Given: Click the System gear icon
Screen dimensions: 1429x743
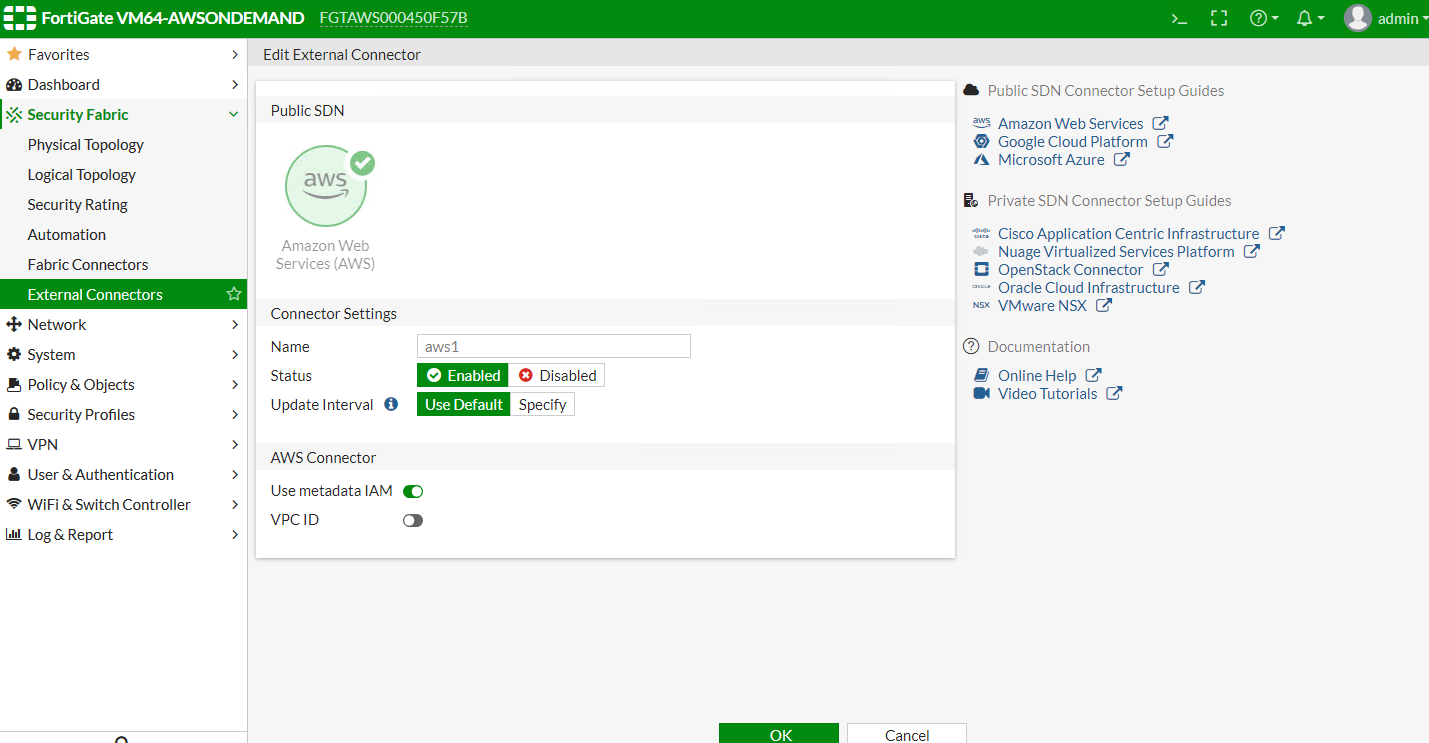Looking at the screenshot, I should pos(14,354).
